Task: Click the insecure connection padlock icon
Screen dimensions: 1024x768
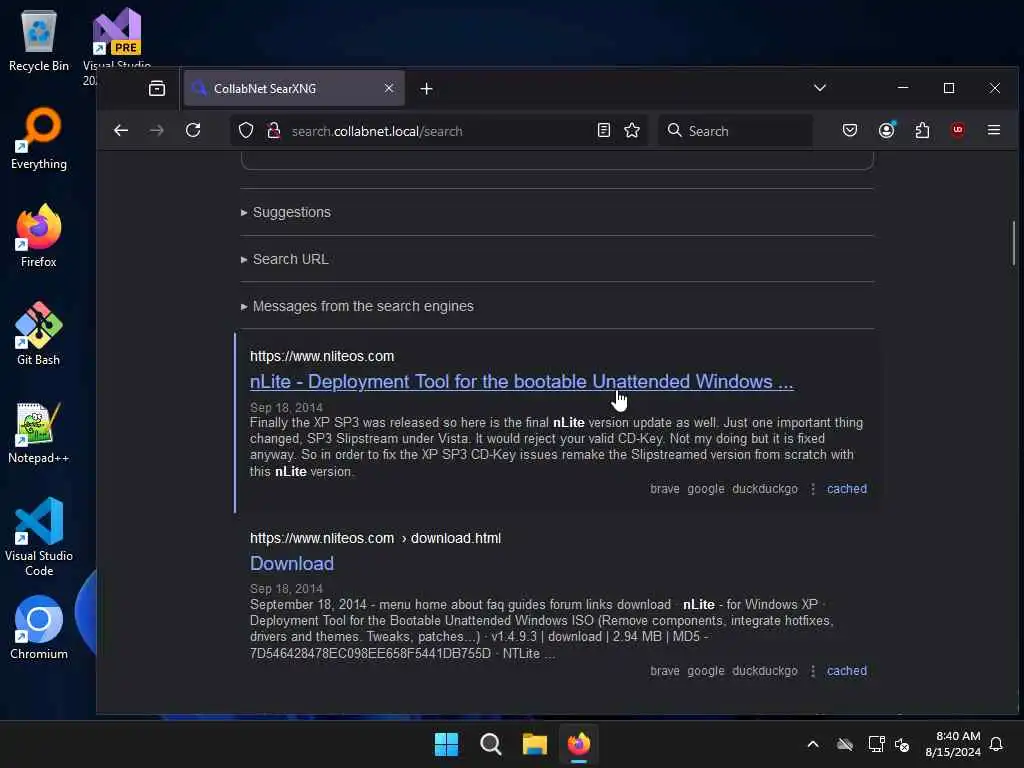Action: (x=274, y=131)
